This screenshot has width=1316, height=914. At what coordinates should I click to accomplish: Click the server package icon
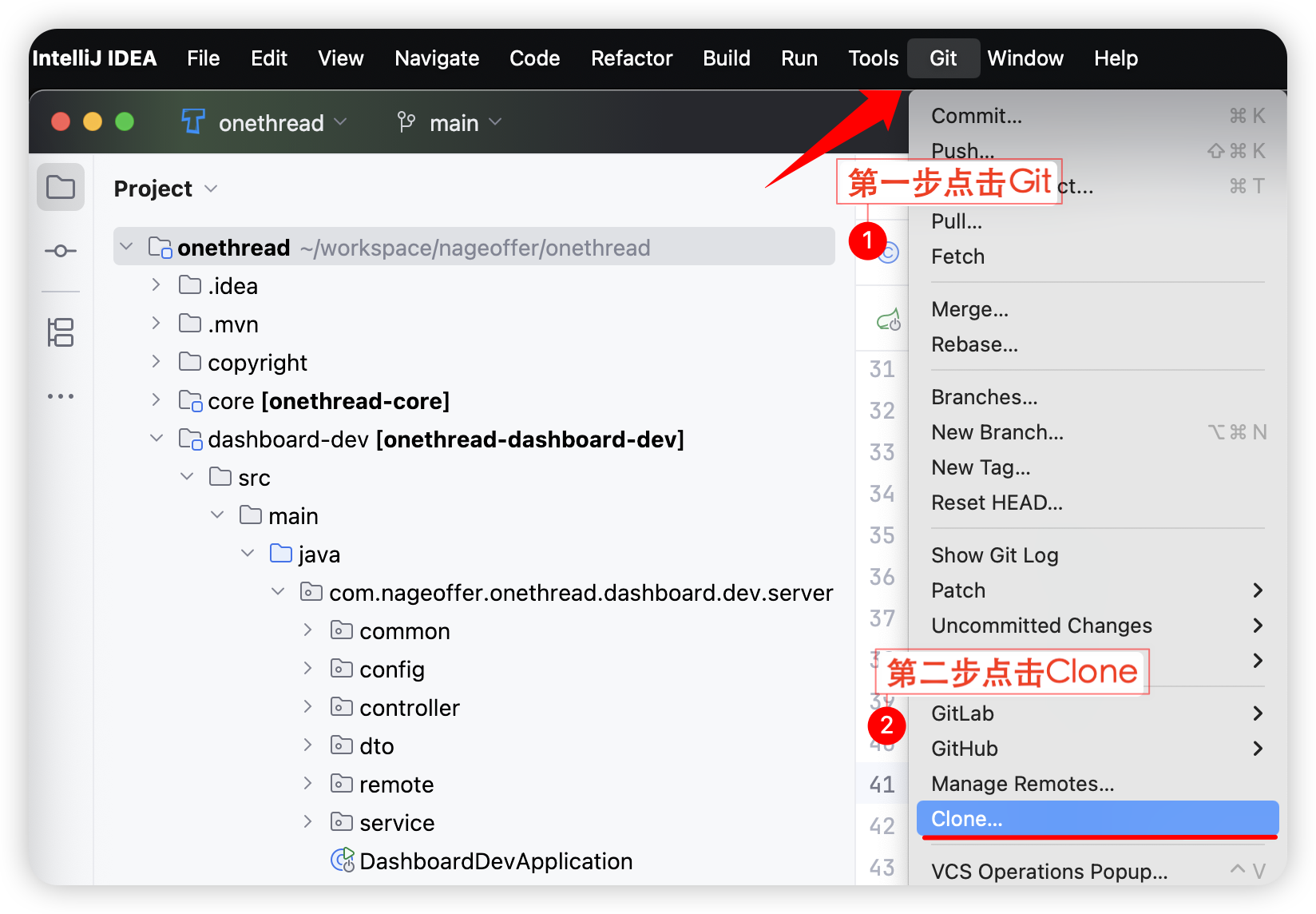tap(311, 592)
